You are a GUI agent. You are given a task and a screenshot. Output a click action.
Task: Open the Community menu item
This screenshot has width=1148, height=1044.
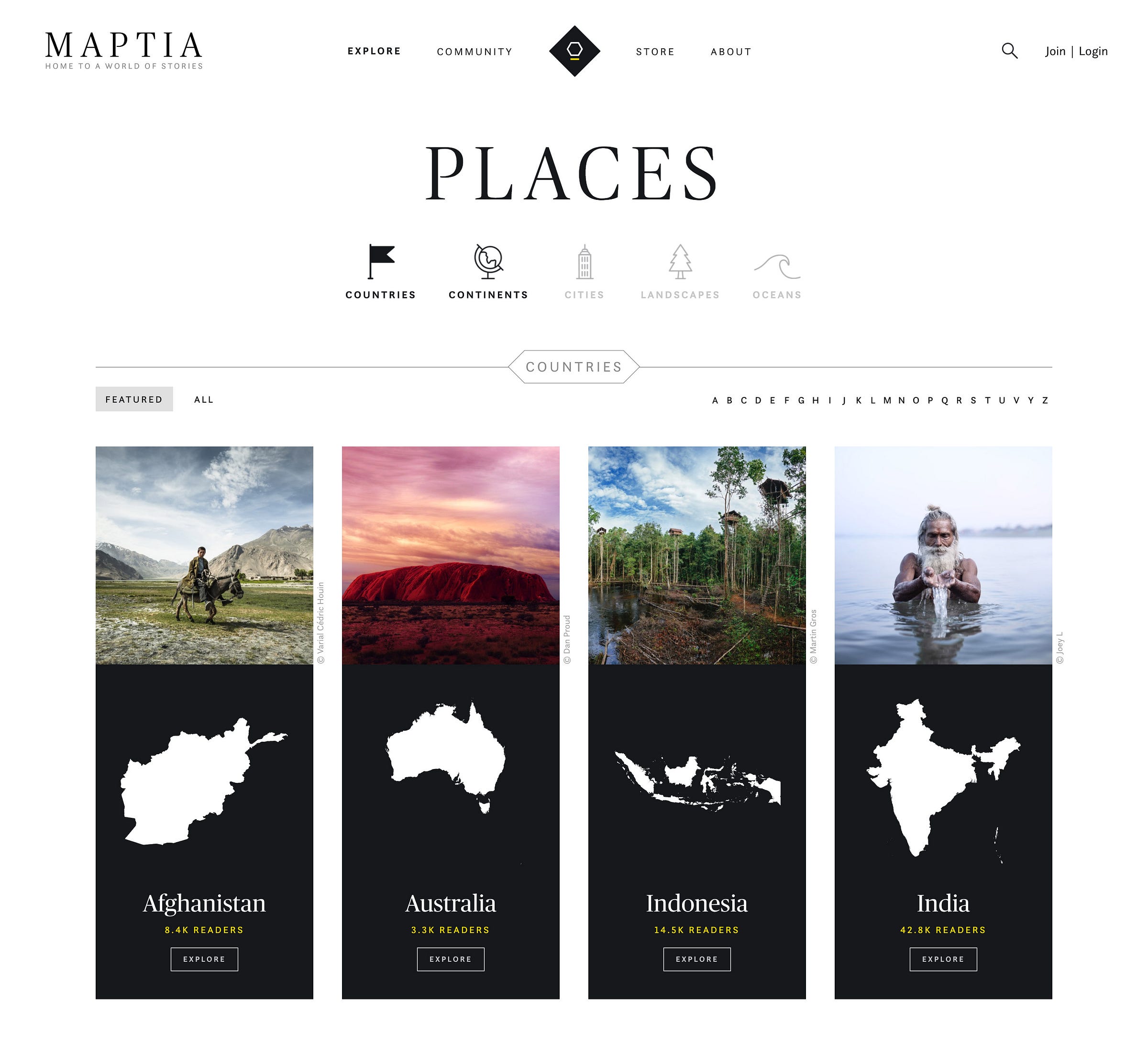475,52
